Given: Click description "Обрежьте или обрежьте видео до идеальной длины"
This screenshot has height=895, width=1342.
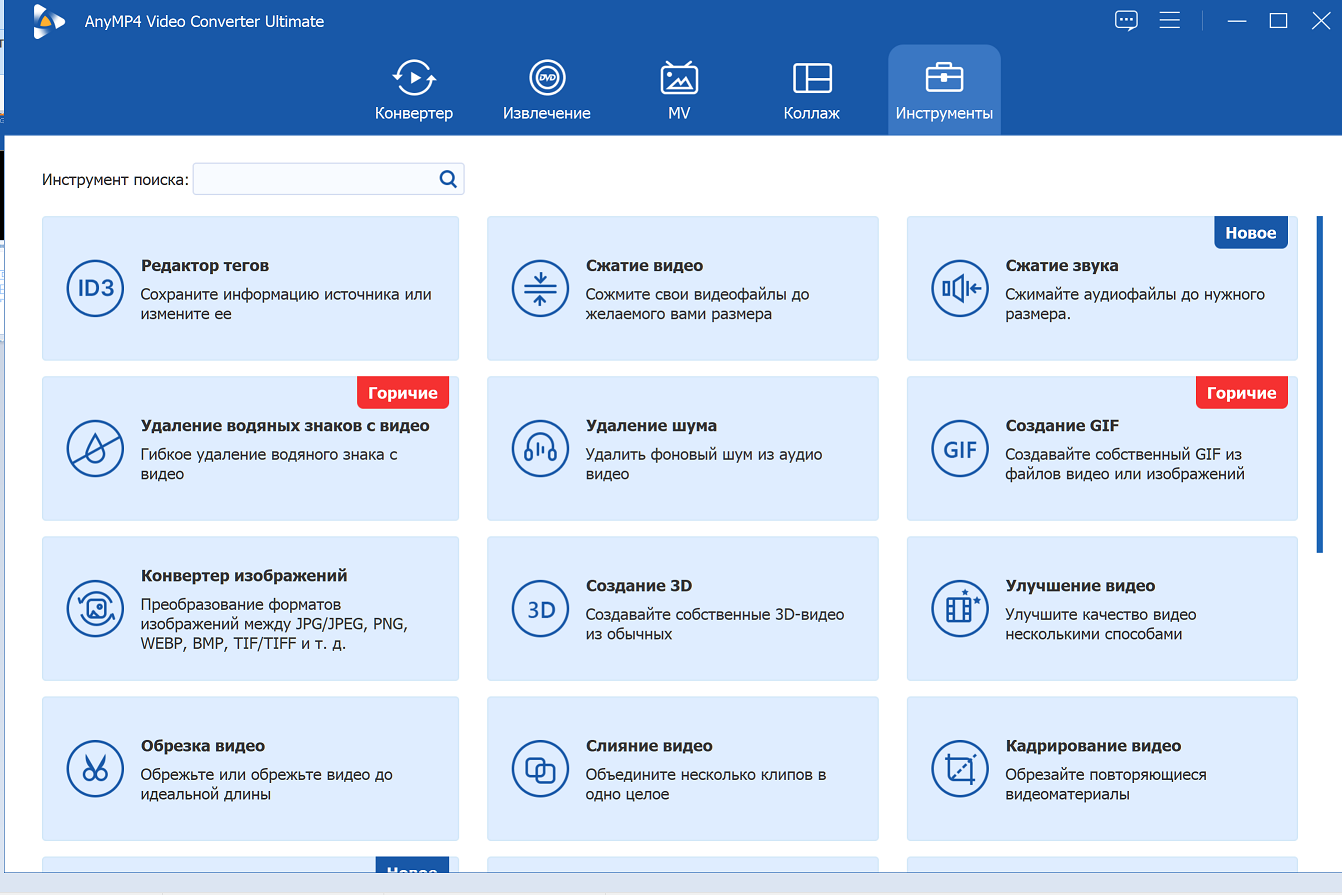Looking at the screenshot, I should (x=266, y=784).
